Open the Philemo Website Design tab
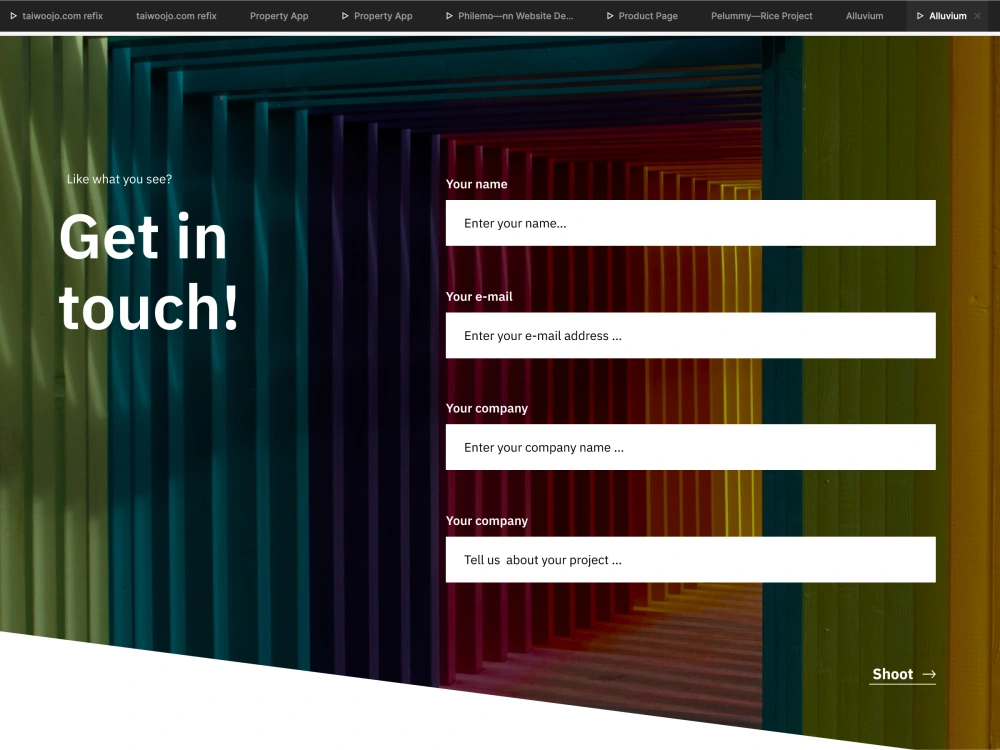 click(515, 15)
